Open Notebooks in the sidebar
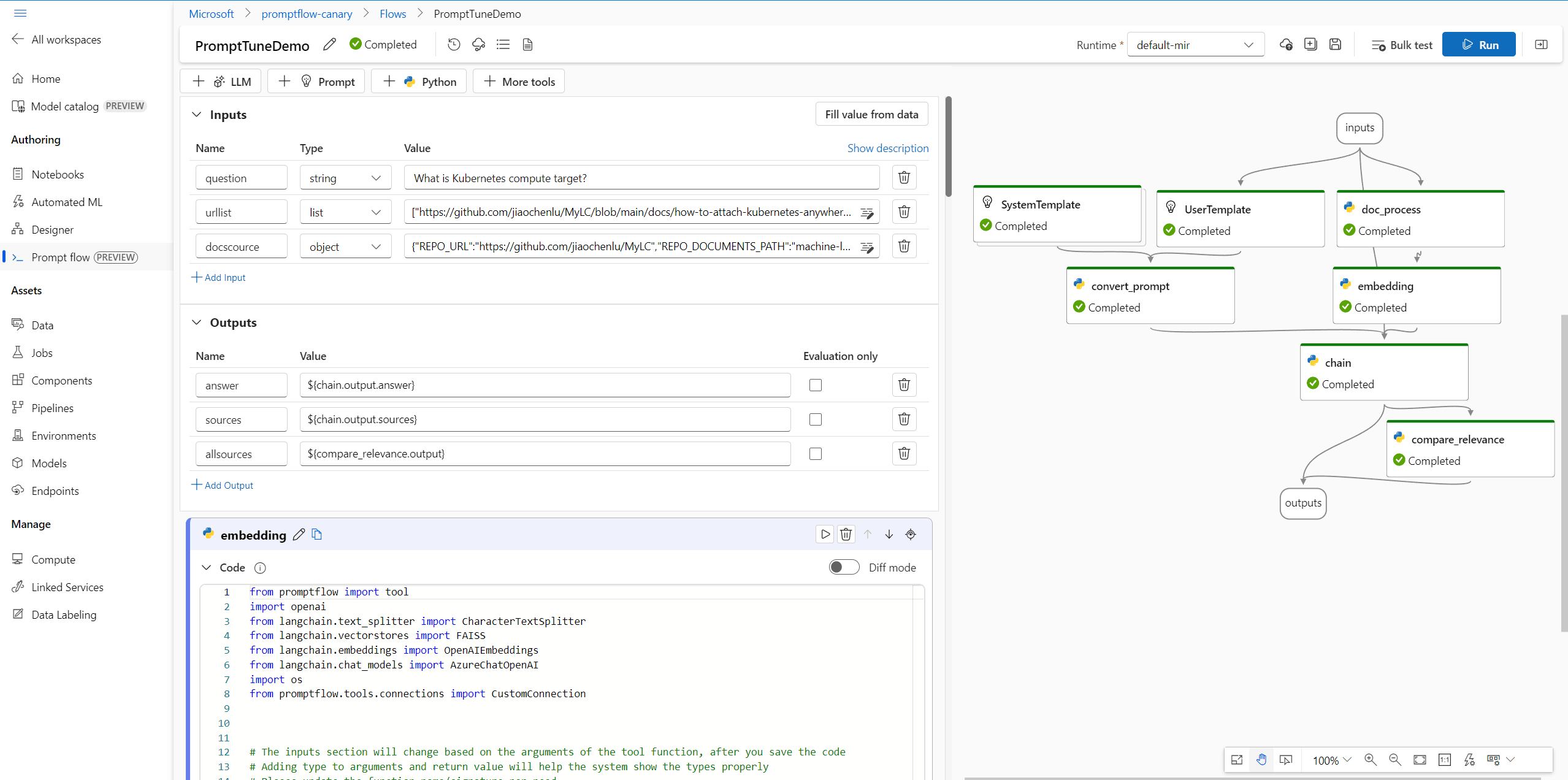1568x780 pixels. (x=58, y=174)
